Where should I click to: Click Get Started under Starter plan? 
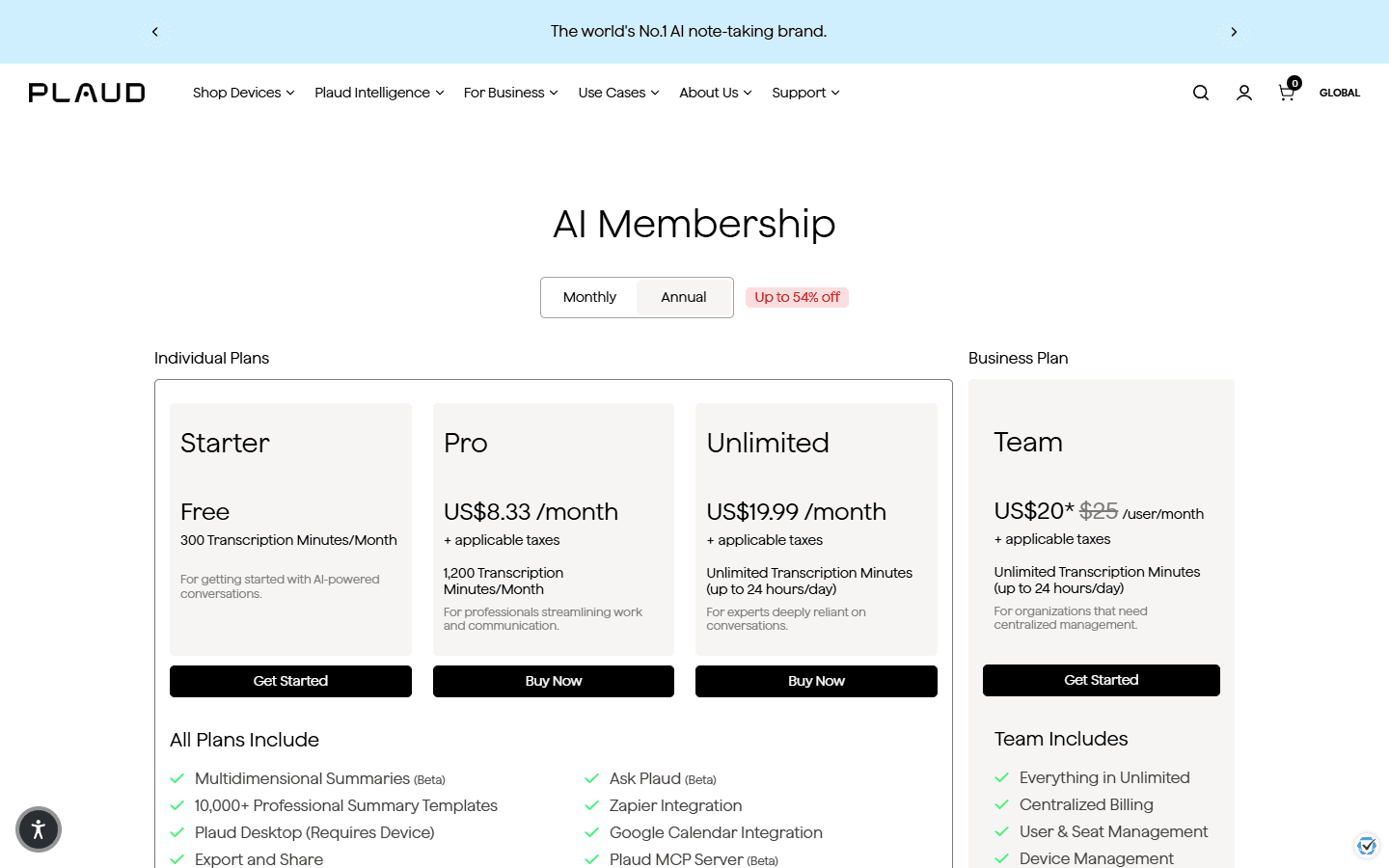[x=290, y=681]
